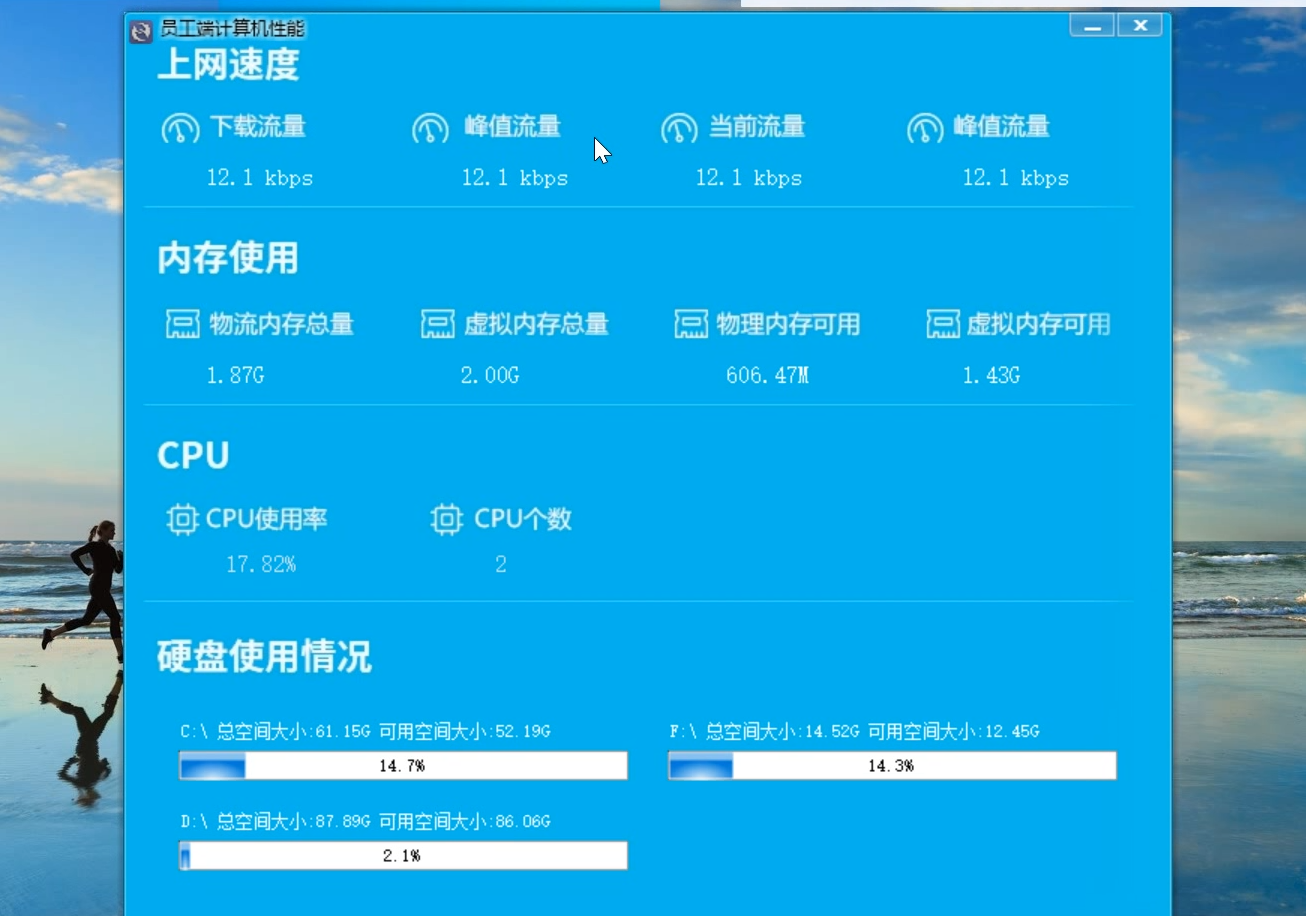Click the 虚拟内存总量 memory icon

point(437,323)
